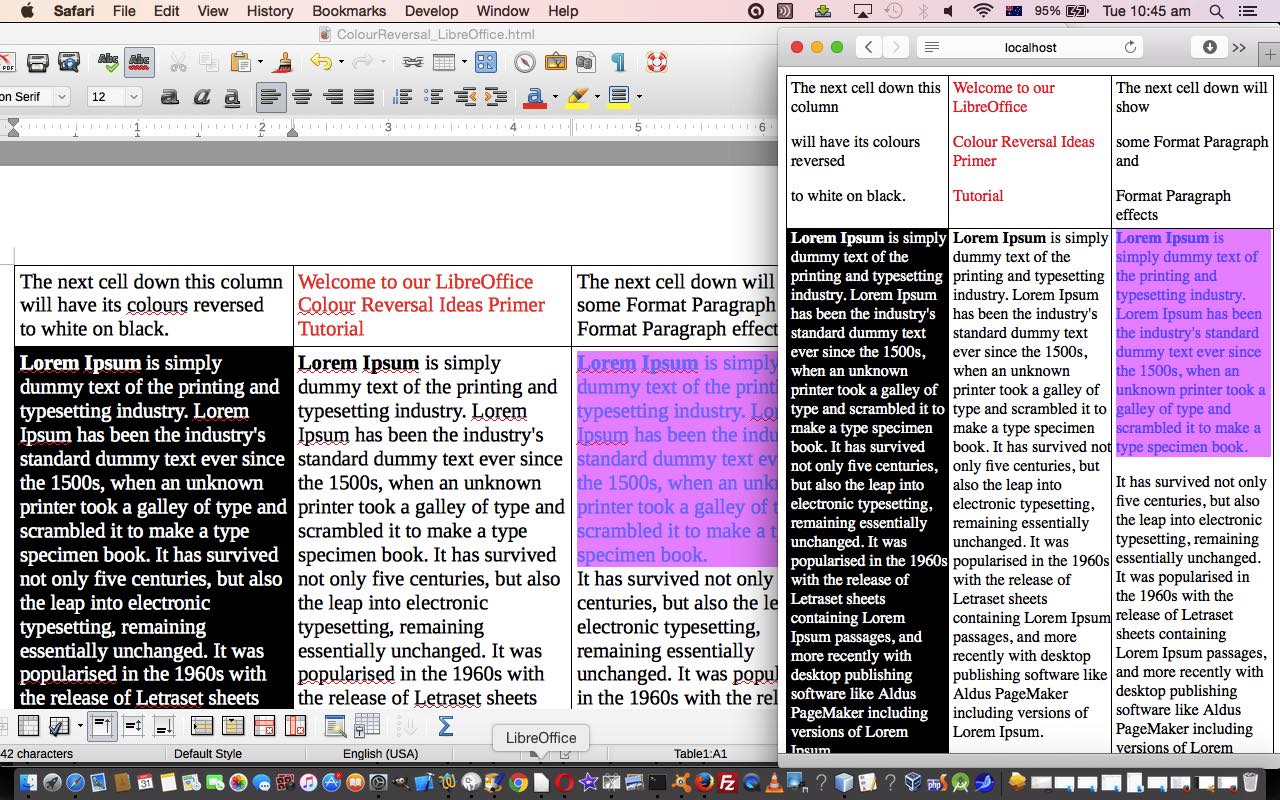Image resolution: width=1280 pixels, height=800 pixels.
Task: Reload the localhost page in Safari
Action: point(1131,47)
